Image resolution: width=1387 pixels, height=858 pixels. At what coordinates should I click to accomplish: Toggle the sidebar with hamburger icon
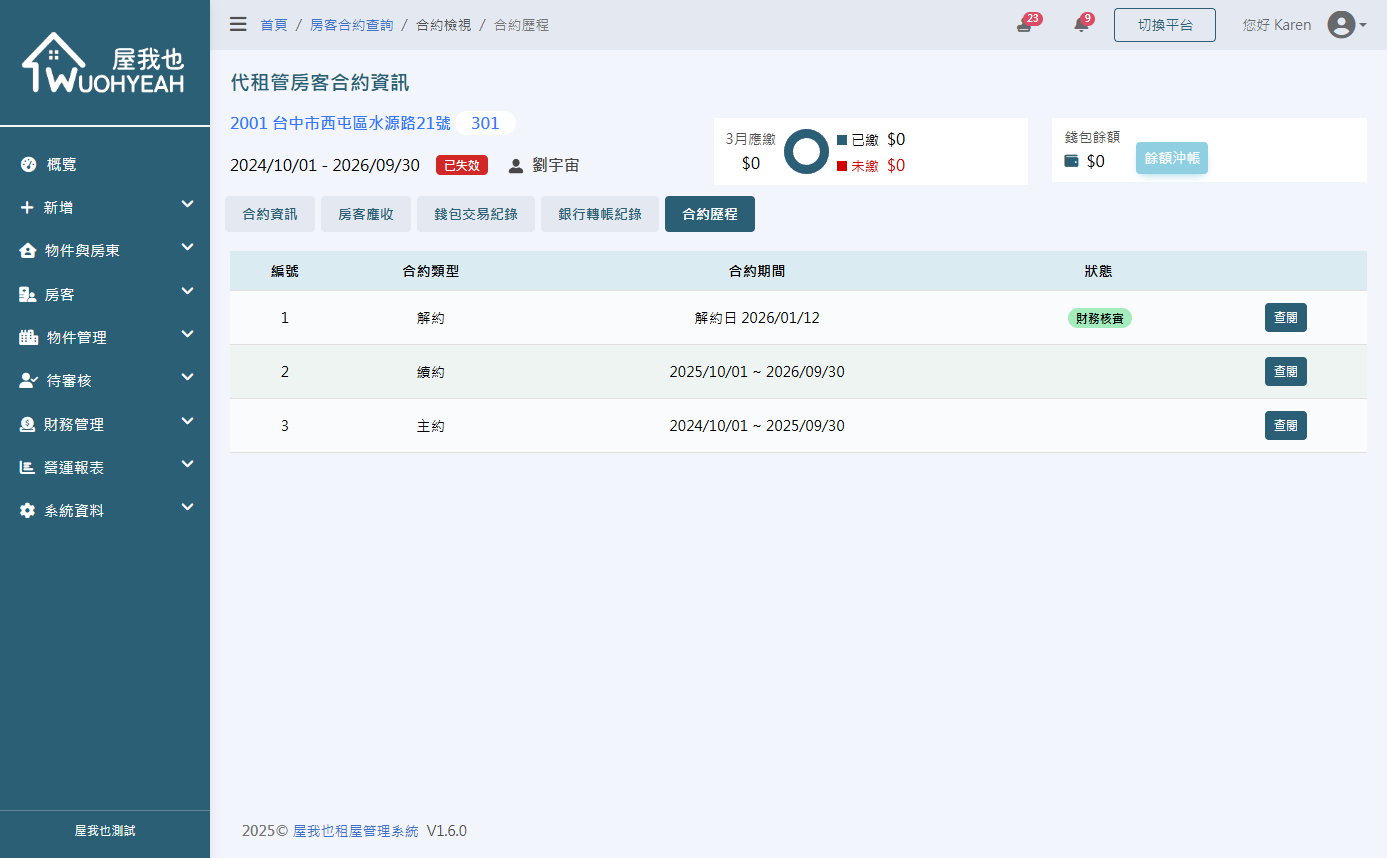point(238,24)
